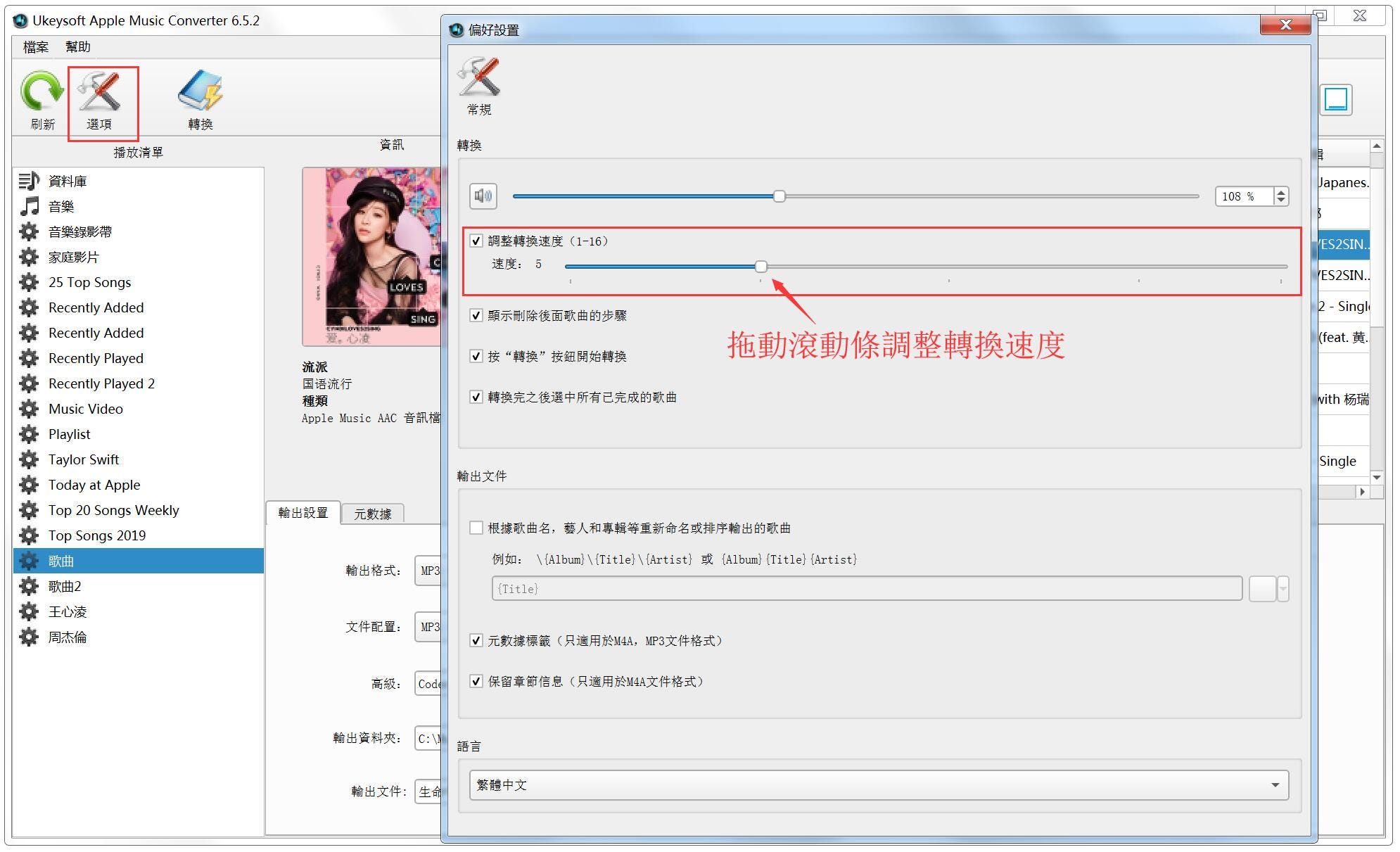1400x852 pixels.
Task: Open the 文件配置 profile dropdown
Action: (x=428, y=627)
